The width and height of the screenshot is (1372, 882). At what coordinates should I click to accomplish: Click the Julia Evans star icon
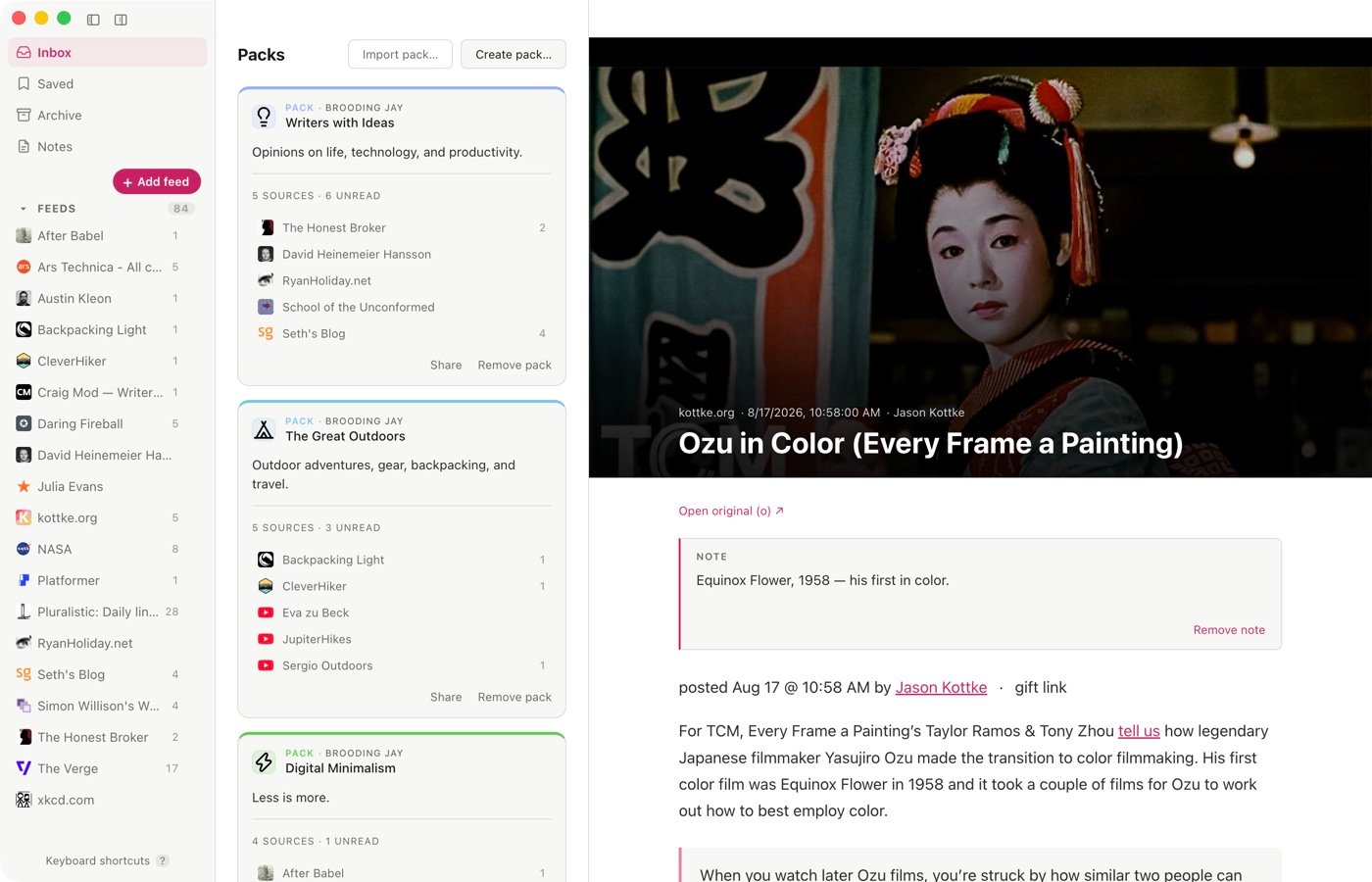(24, 487)
